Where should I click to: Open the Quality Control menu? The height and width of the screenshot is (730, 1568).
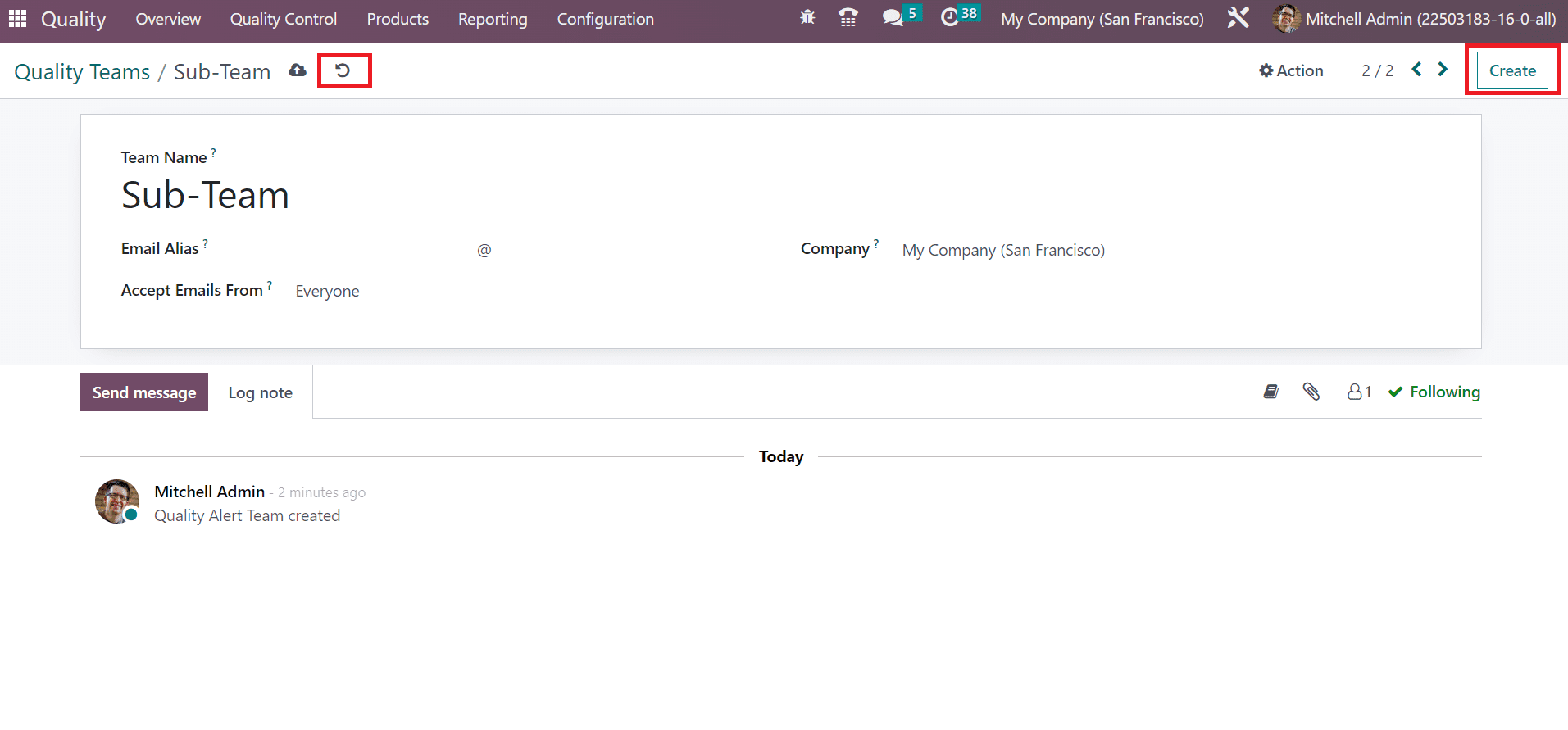click(284, 19)
